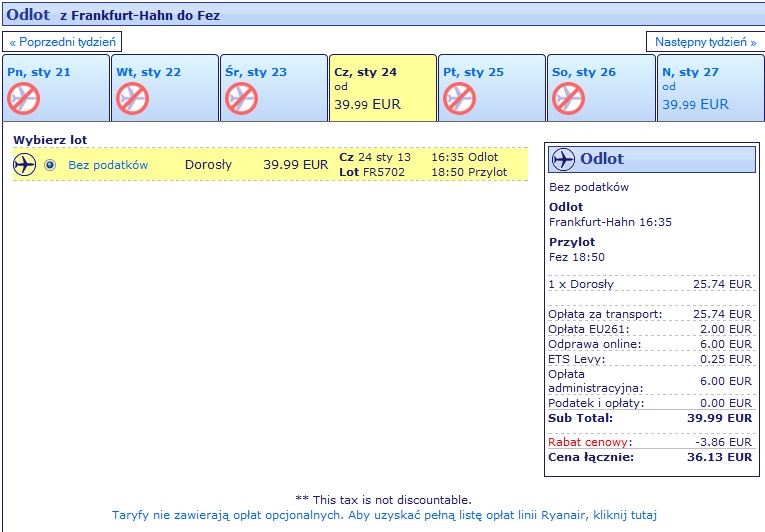
Task: Click the no-flight icon under Pt, sty 25
Action: point(460,99)
